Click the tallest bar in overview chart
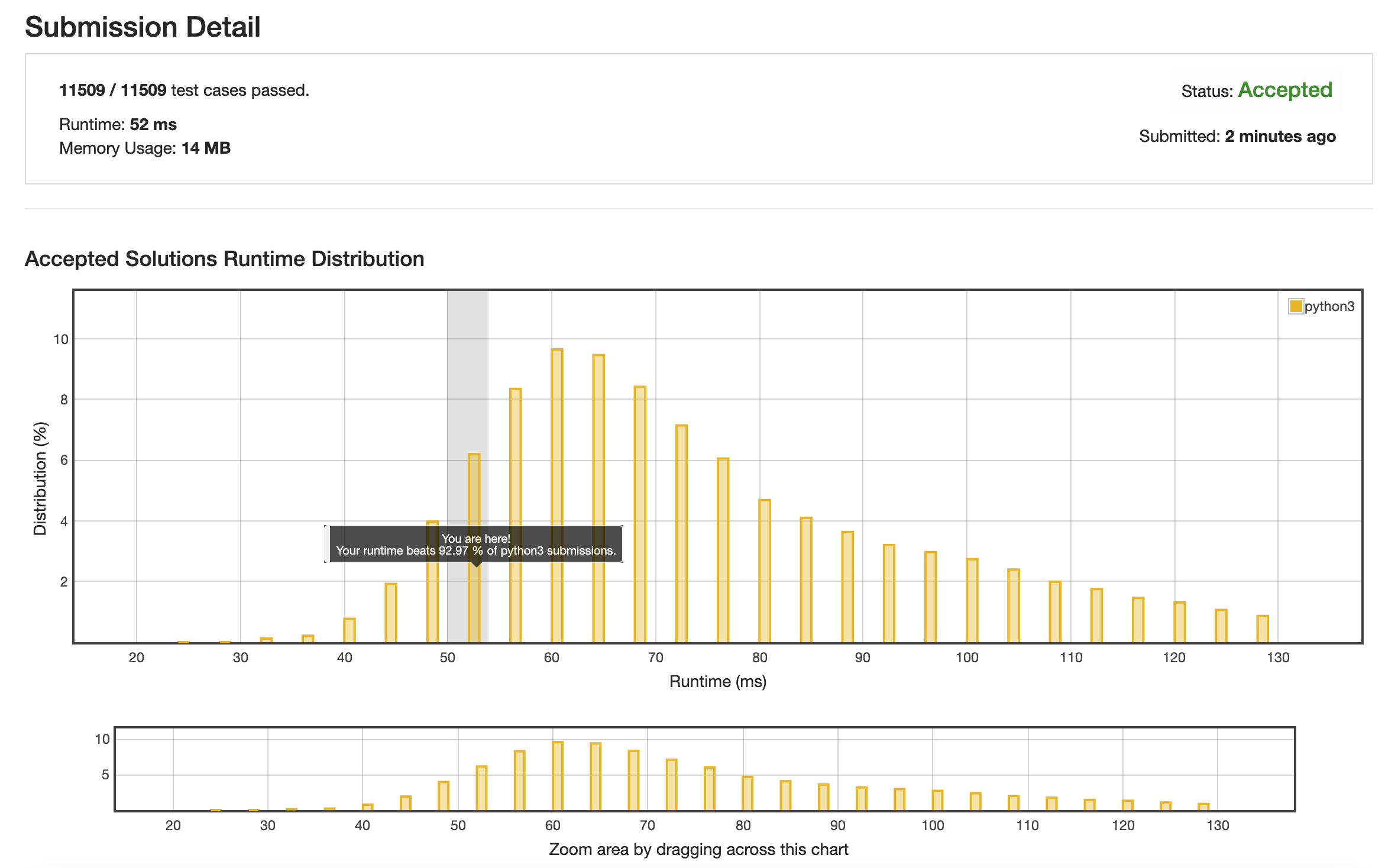Screen dimensions: 1398x868 tap(557, 776)
